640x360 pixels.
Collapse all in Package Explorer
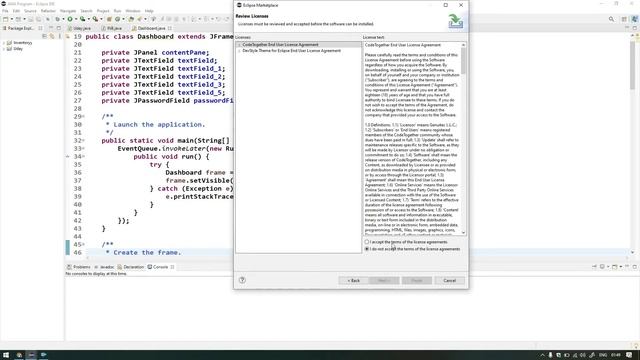45,36
